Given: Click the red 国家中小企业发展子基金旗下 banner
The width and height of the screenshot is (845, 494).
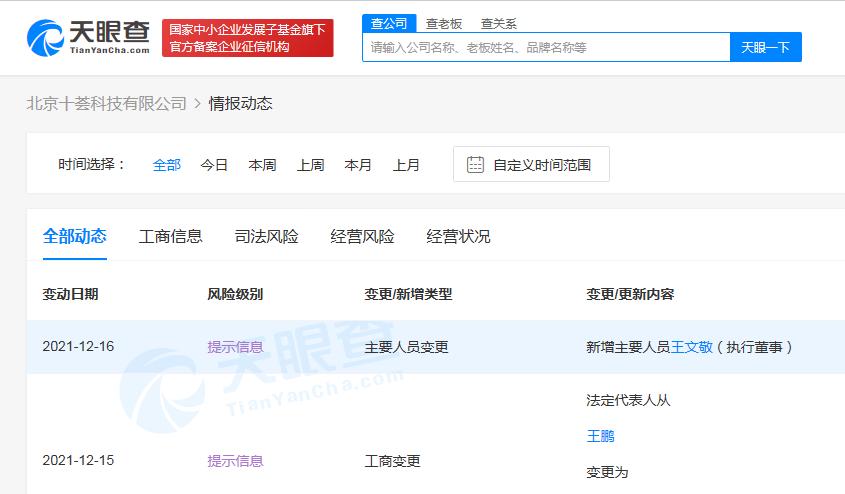Looking at the screenshot, I should coord(247,38).
